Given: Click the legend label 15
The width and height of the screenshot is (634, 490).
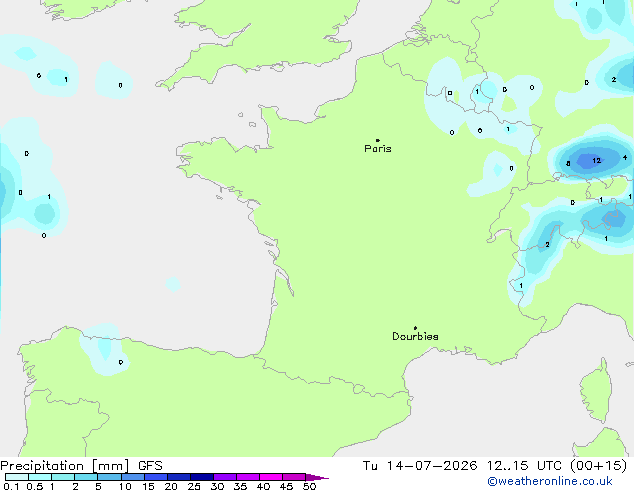Looking at the screenshot, I should (x=148, y=486).
